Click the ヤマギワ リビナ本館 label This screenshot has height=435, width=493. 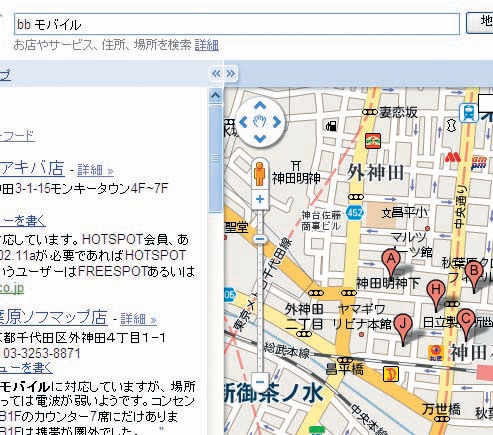coord(362,316)
